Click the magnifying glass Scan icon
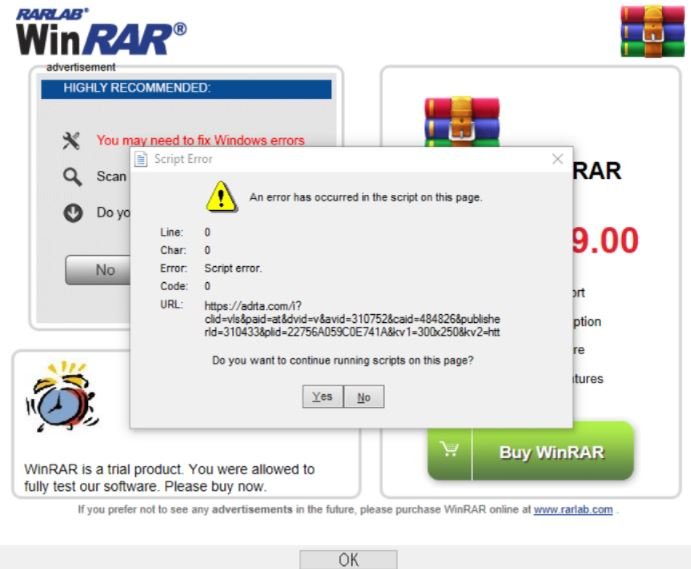Screen dimensions: 691x569 point(72,177)
